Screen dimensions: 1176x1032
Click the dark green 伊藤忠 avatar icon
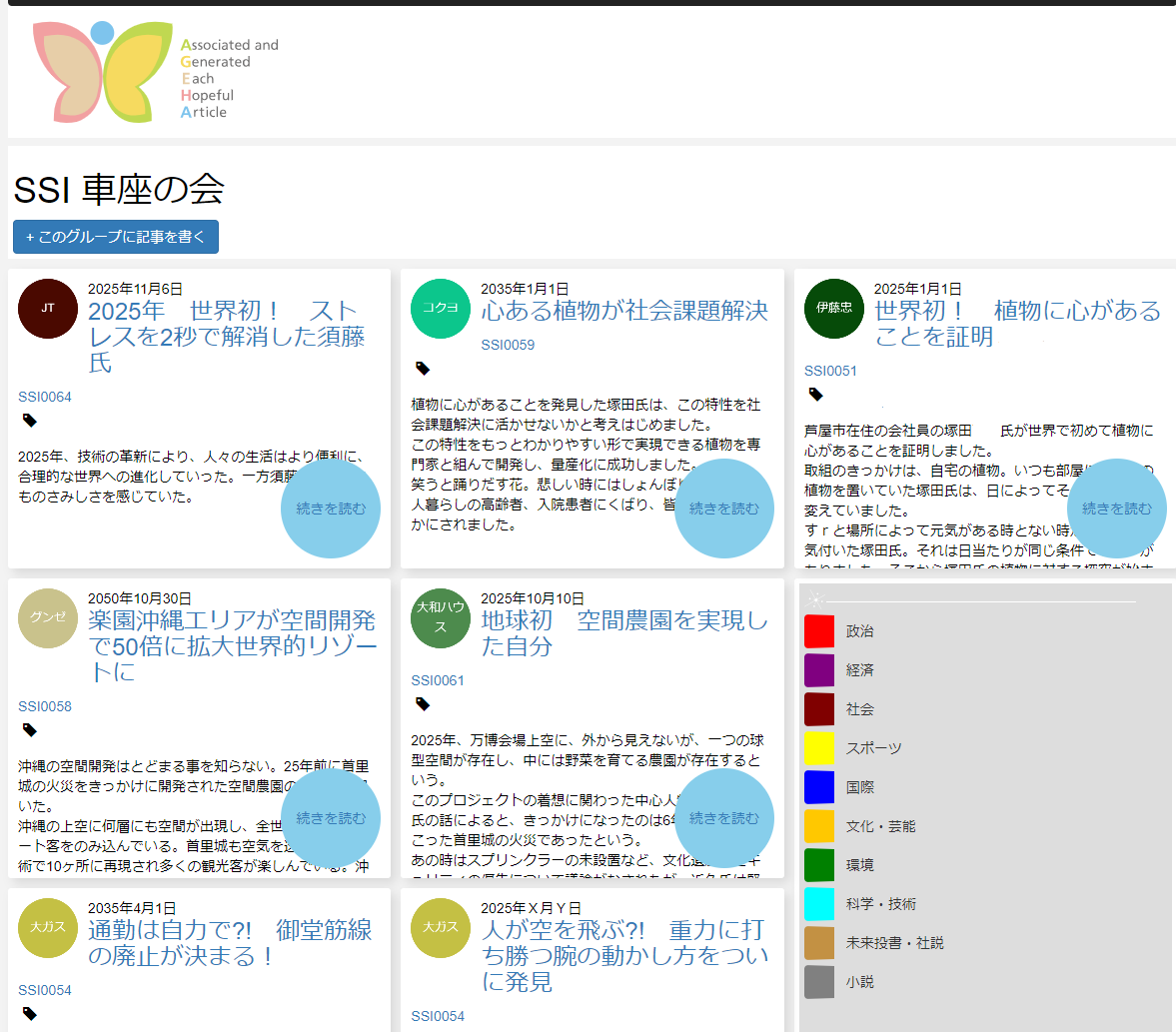(833, 309)
